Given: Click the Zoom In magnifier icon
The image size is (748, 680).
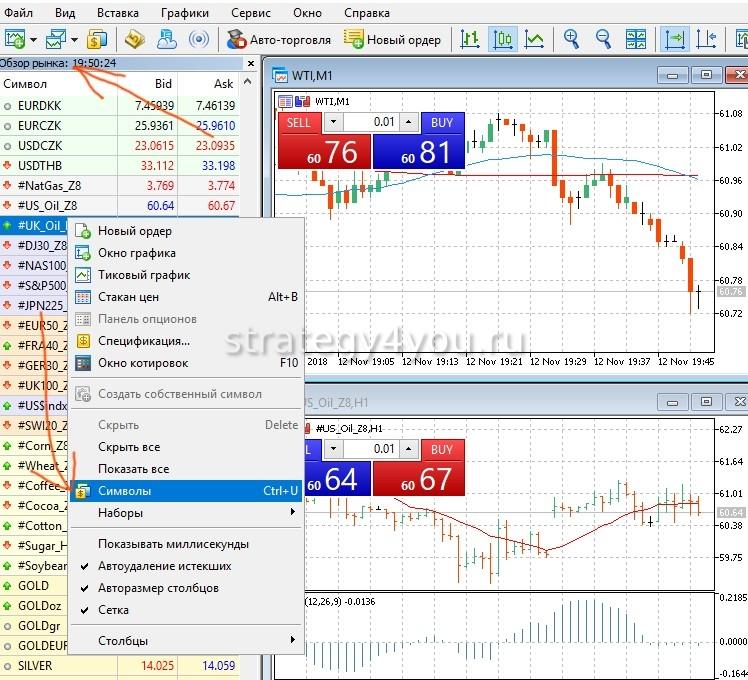Looking at the screenshot, I should 571,39.
